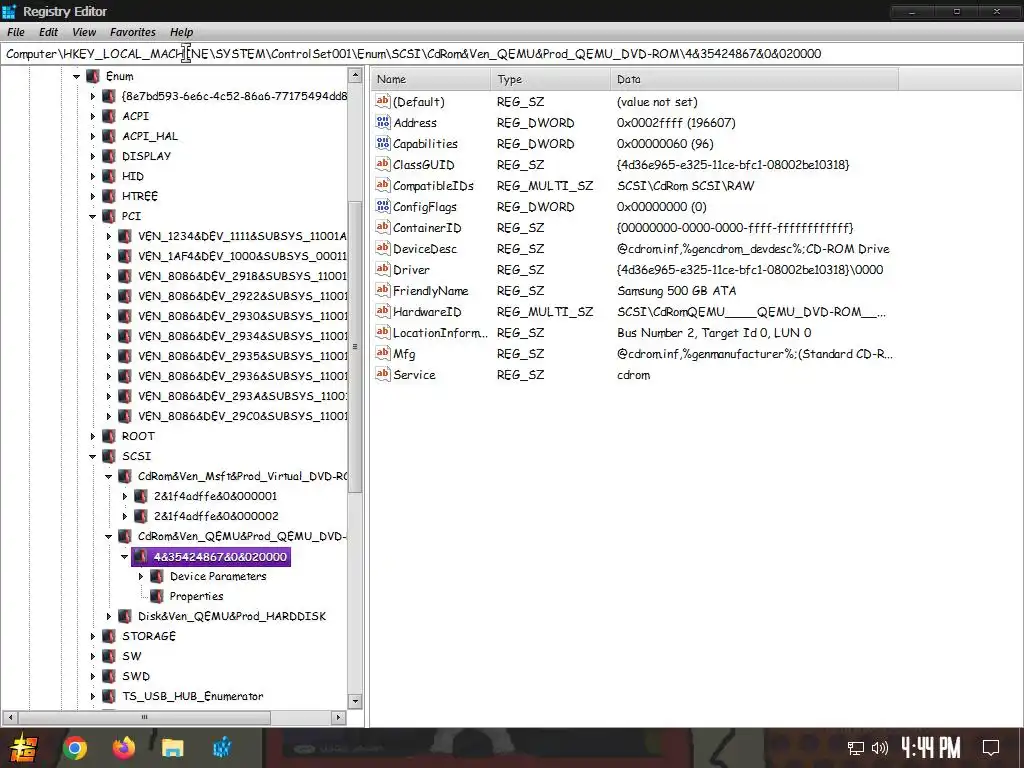Open File Explorer from the taskbar
Screen dimensions: 1024x768
pyautogui.click(x=172, y=748)
